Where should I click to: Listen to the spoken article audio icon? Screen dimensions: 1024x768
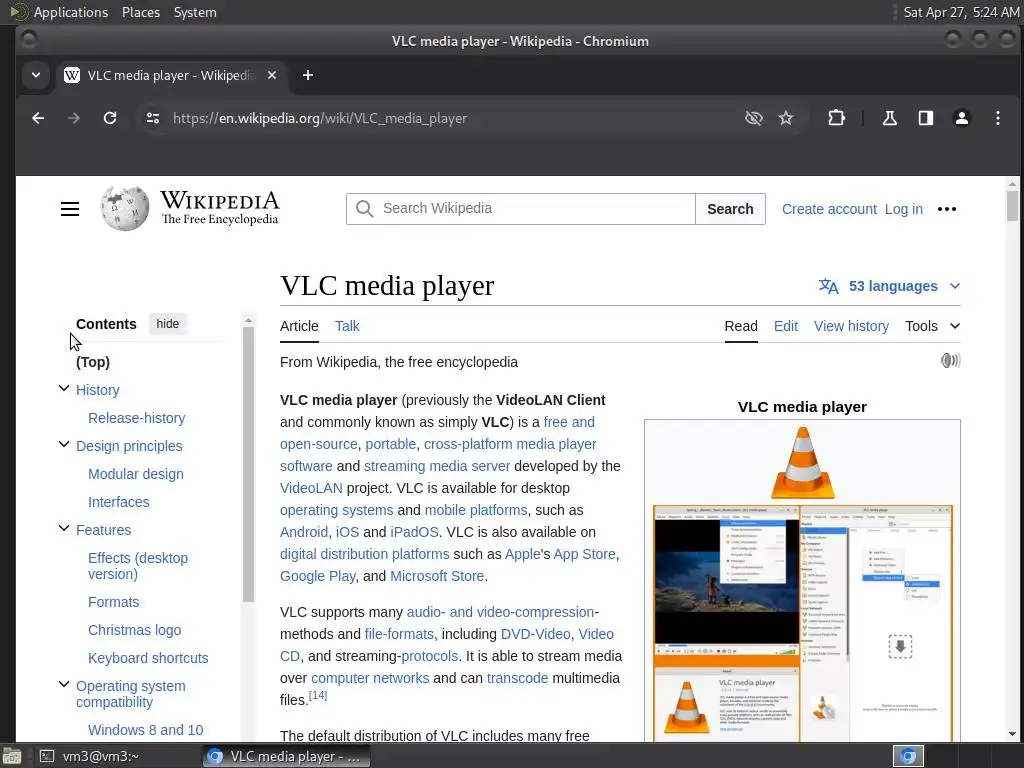pos(950,360)
